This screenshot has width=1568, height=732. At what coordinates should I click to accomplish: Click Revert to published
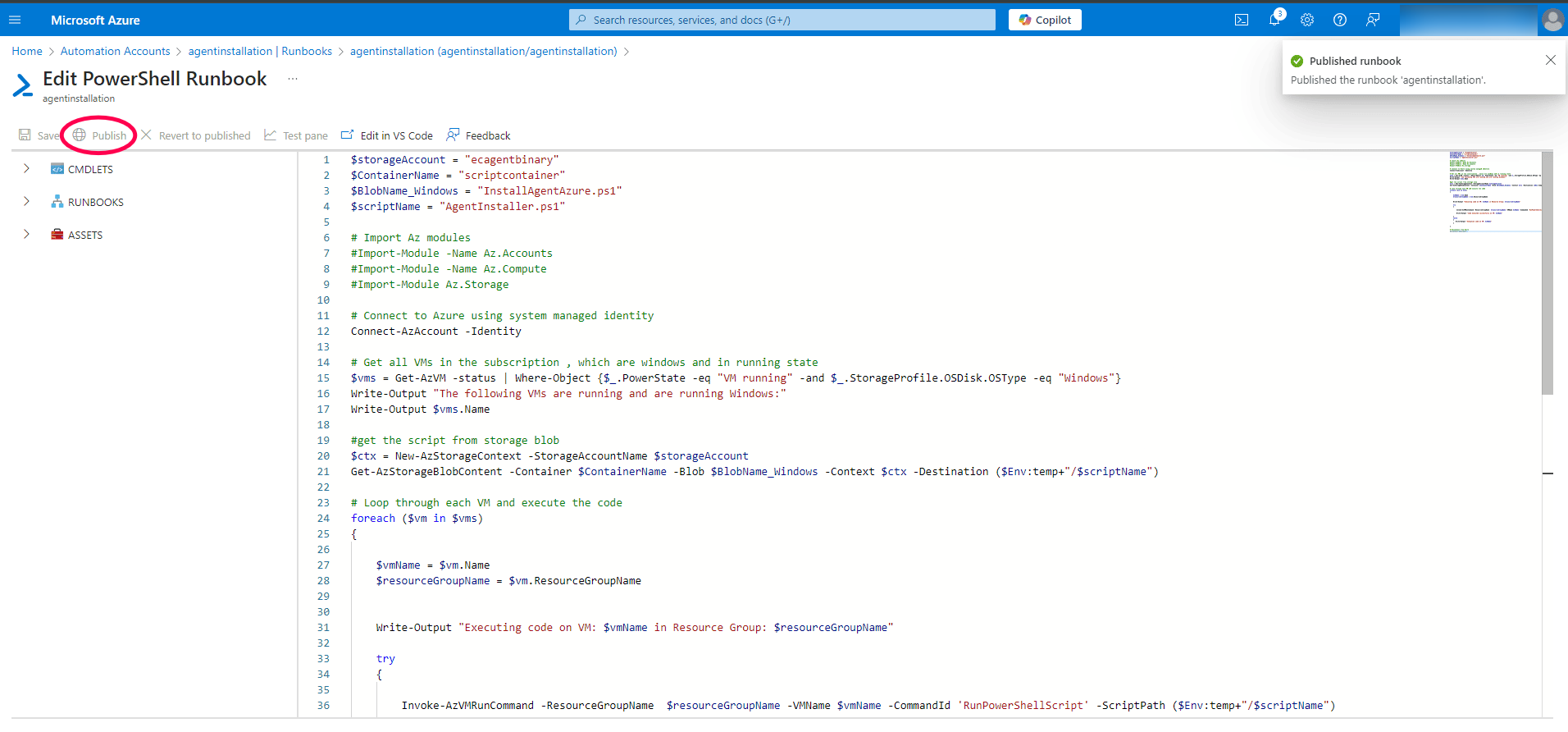click(x=196, y=135)
